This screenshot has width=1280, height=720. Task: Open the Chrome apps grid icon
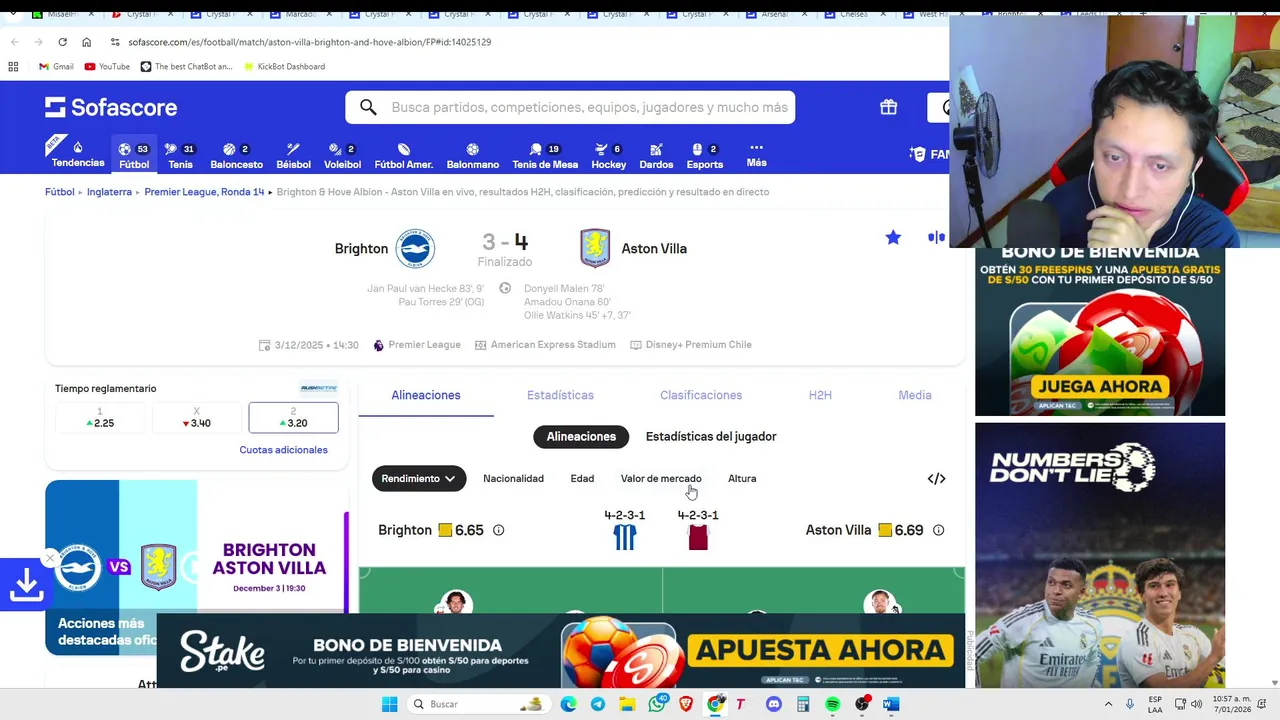point(13,66)
